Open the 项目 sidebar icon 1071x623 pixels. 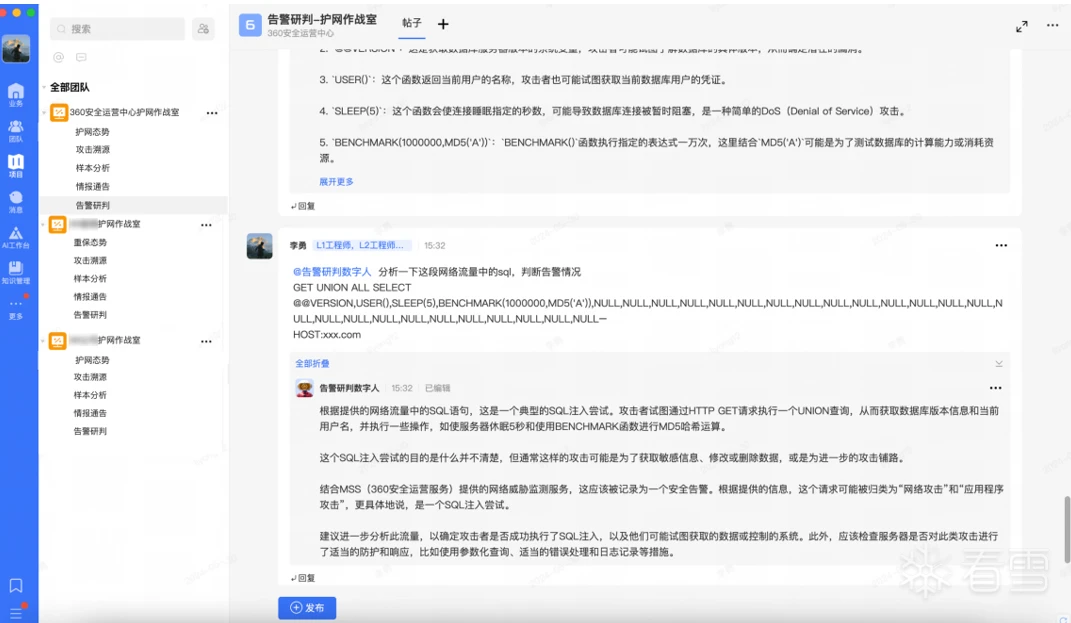(16, 165)
